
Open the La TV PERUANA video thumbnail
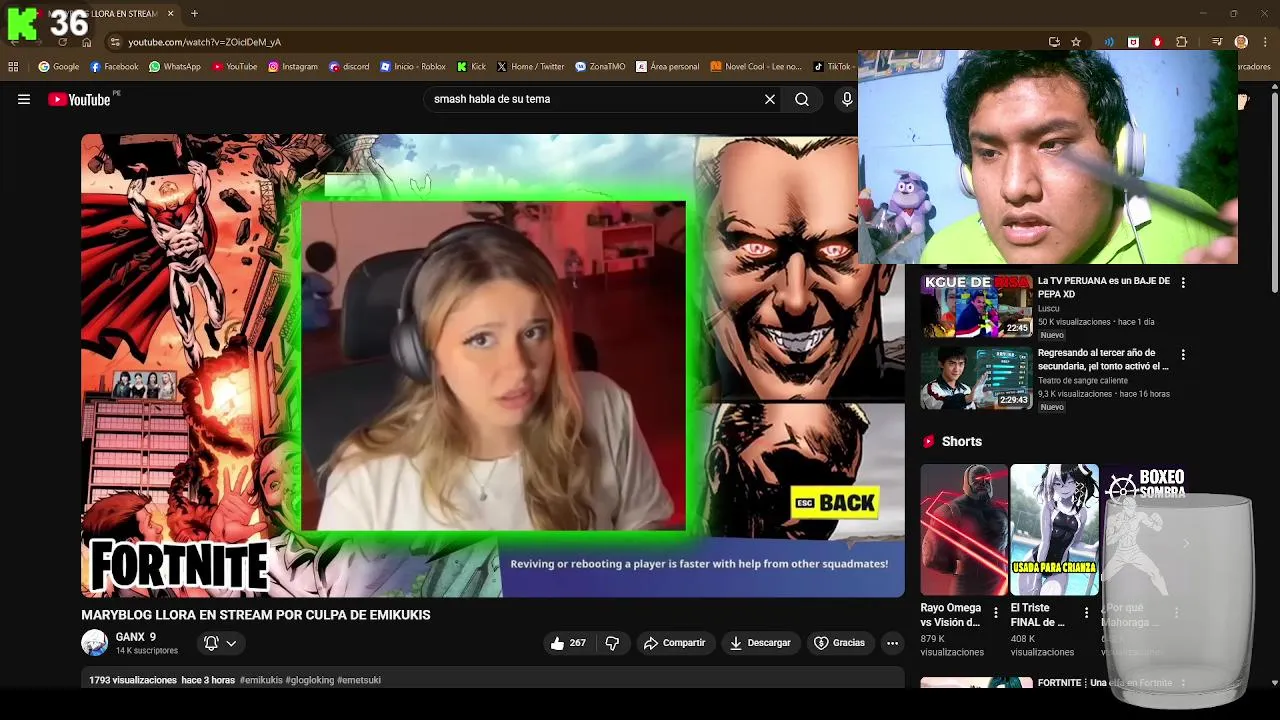(x=976, y=305)
